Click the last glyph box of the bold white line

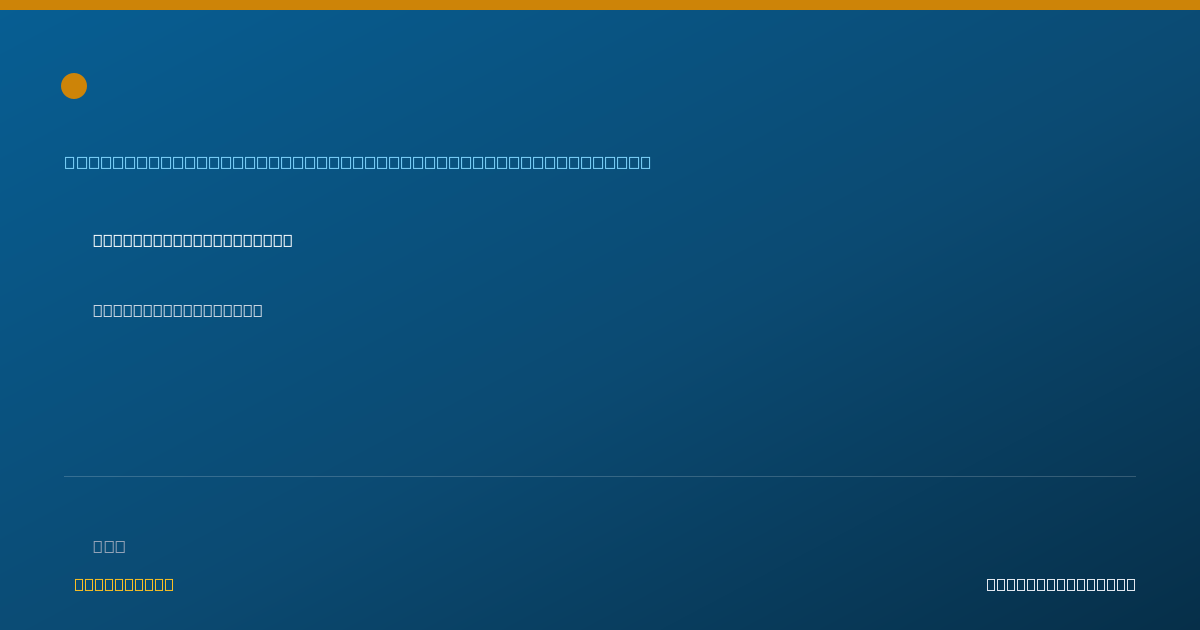tap(288, 240)
